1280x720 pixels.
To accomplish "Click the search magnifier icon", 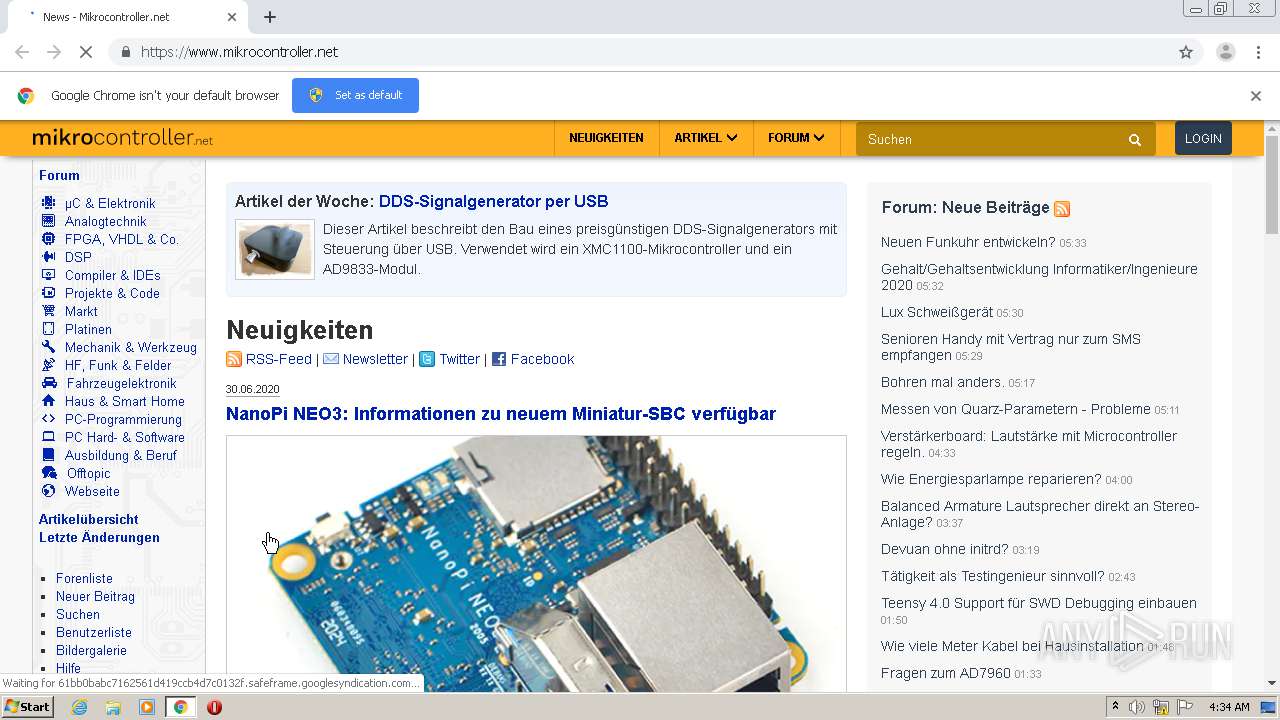I will click(x=1135, y=140).
